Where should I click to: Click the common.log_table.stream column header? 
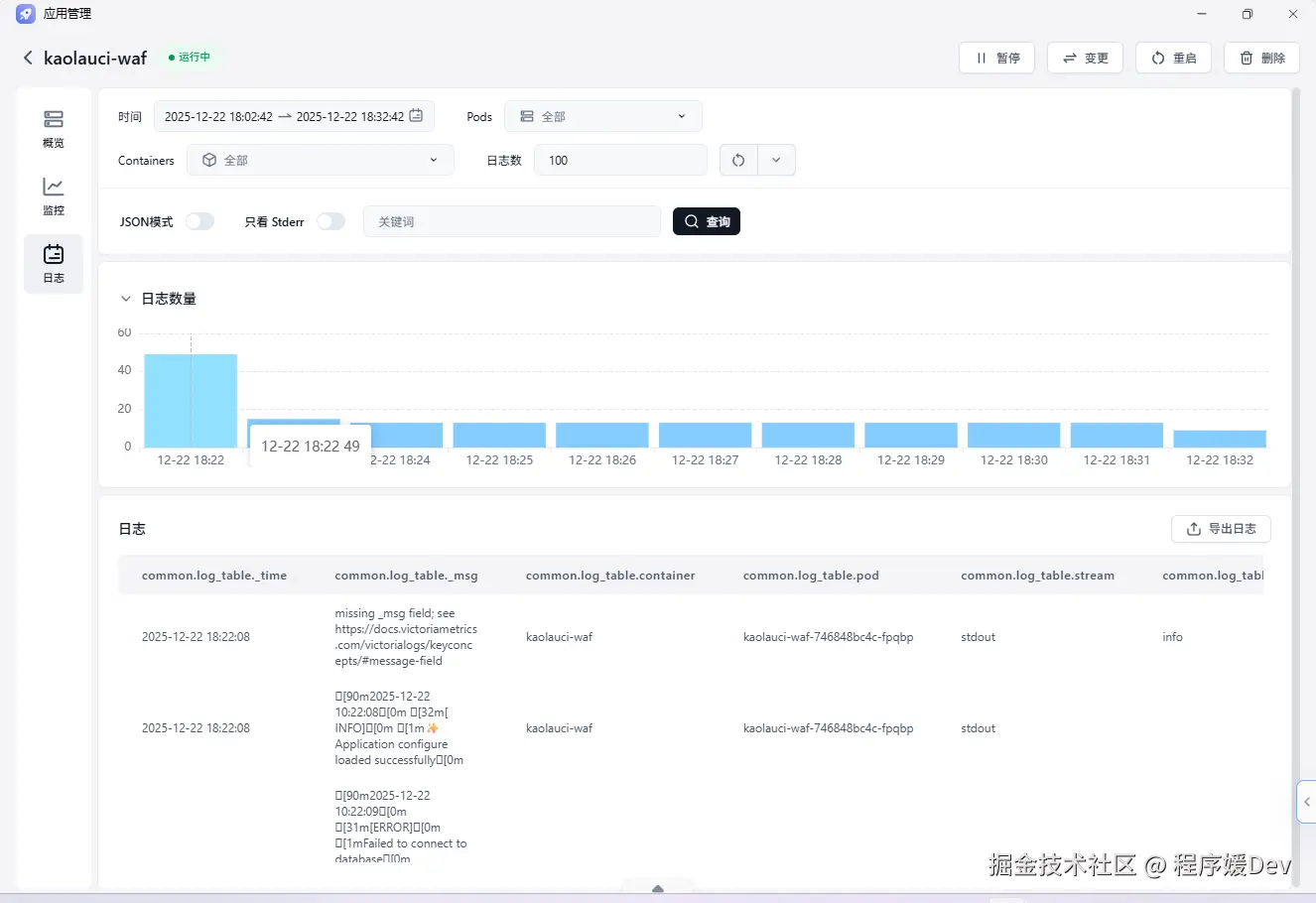[x=1037, y=576]
